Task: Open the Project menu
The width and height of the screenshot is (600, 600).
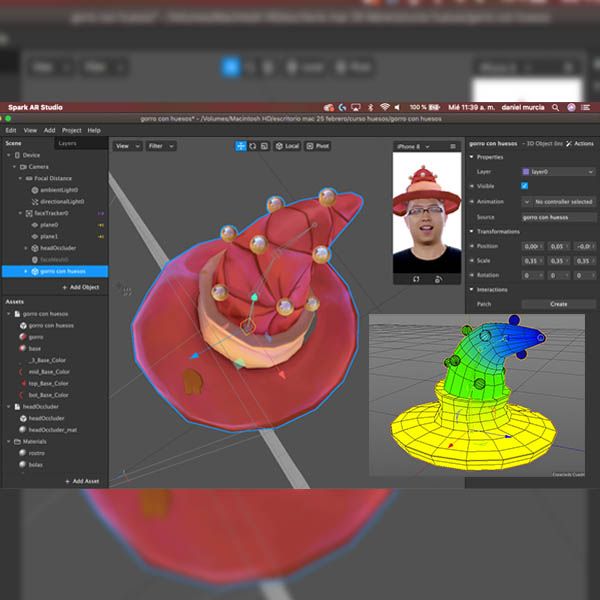Action: 72,130
